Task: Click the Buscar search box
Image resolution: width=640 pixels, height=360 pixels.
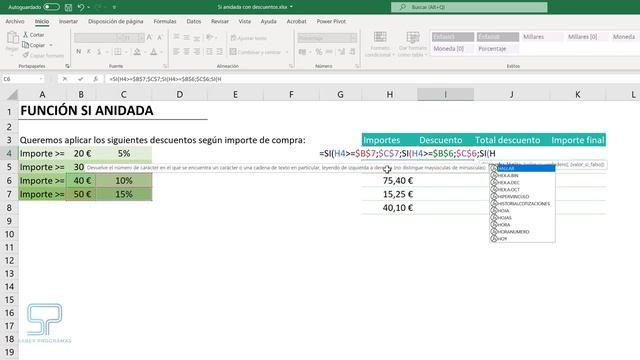Action: point(469,7)
